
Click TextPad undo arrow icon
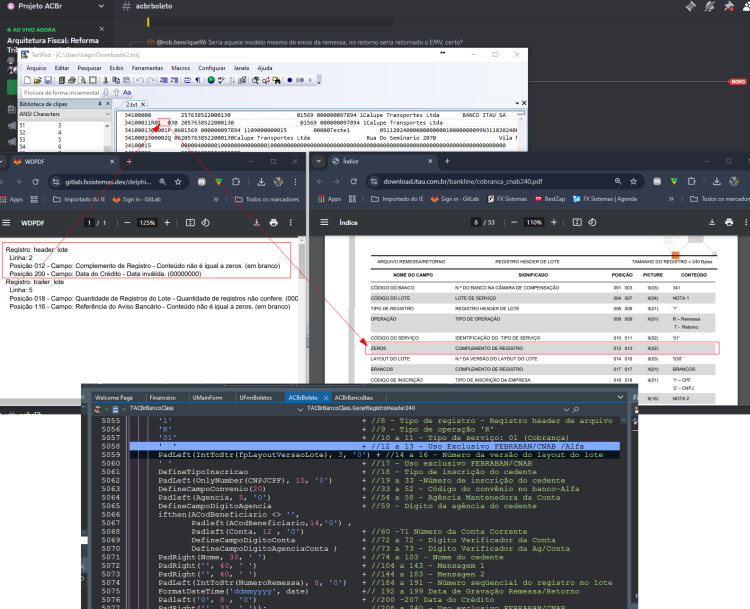(140, 80)
